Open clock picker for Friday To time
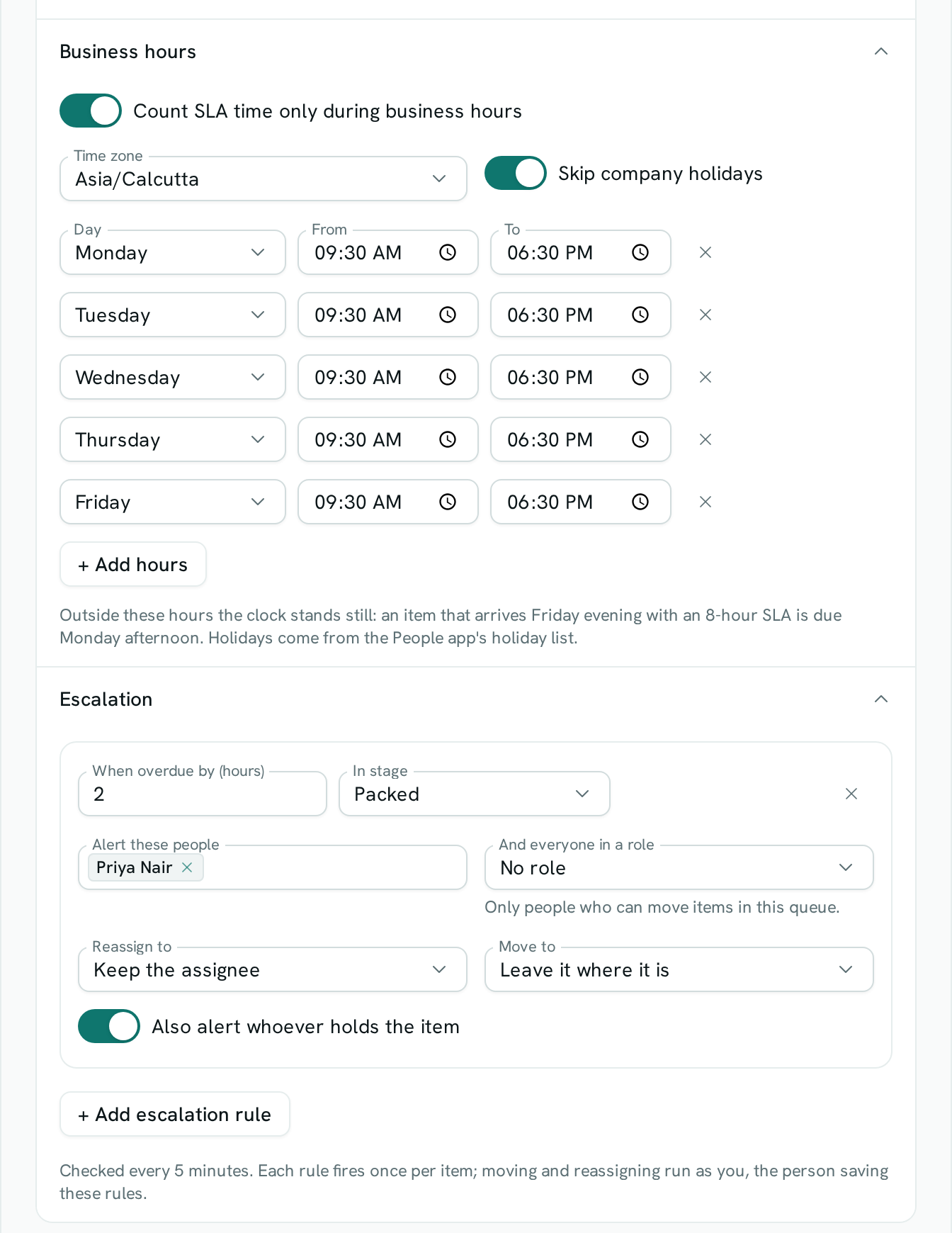This screenshot has width=952, height=1233. pyautogui.click(x=640, y=502)
